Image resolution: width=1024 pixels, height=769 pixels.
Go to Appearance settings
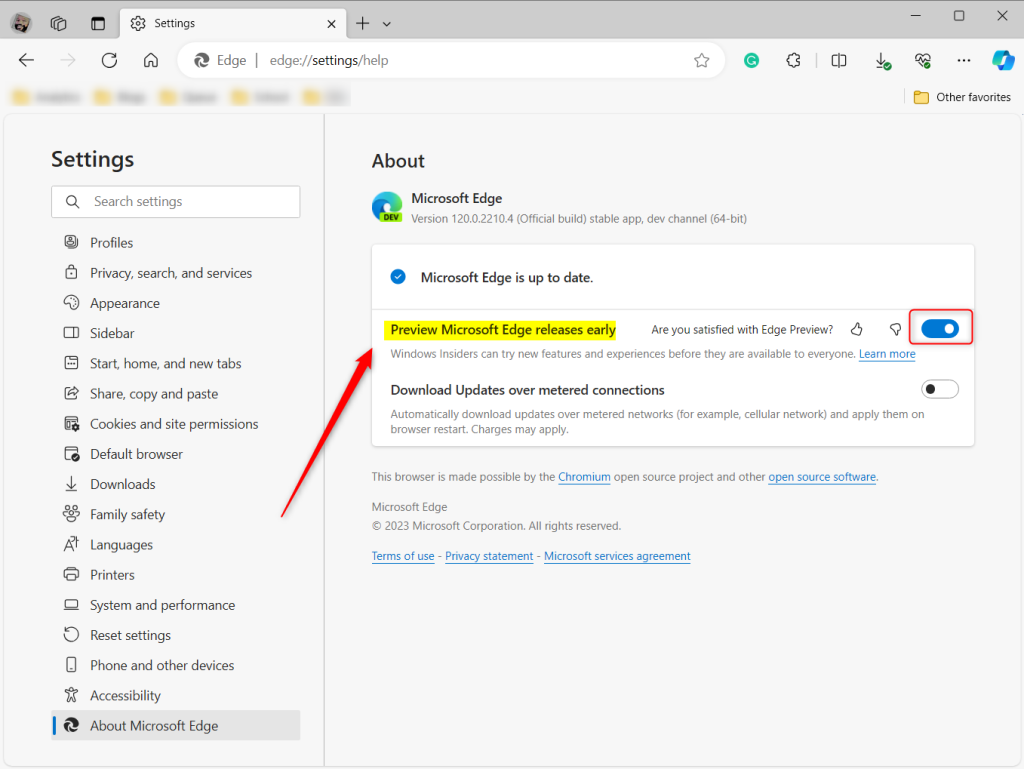[x=176, y=303]
